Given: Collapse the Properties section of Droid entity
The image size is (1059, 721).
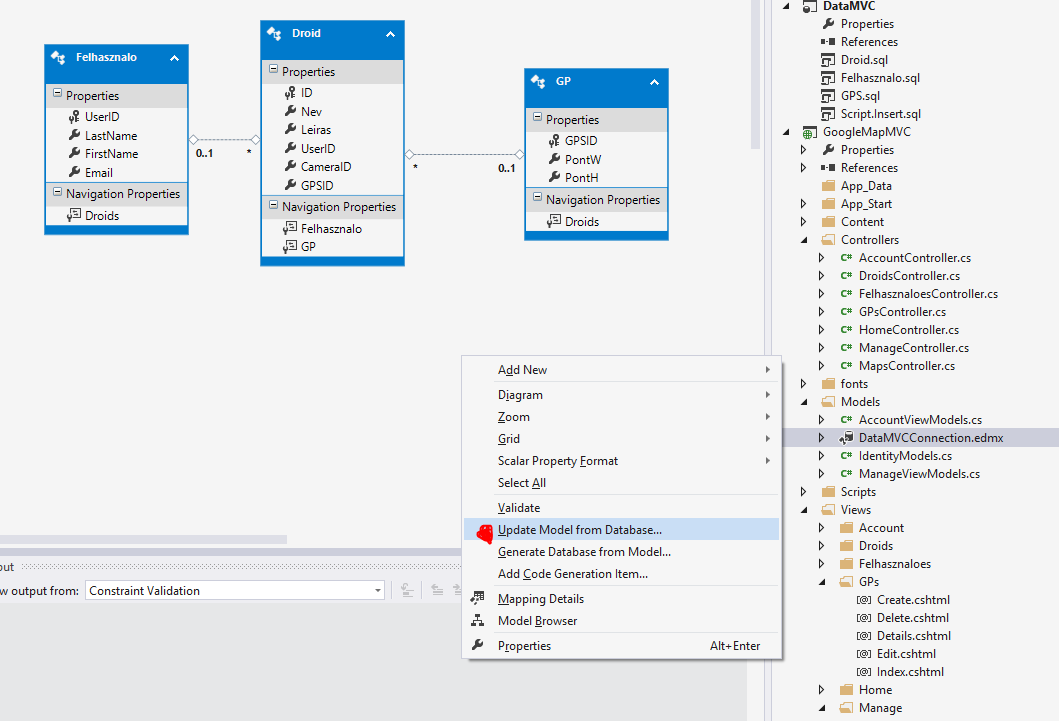Looking at the screenshot, I should click(x=274, y=70).
